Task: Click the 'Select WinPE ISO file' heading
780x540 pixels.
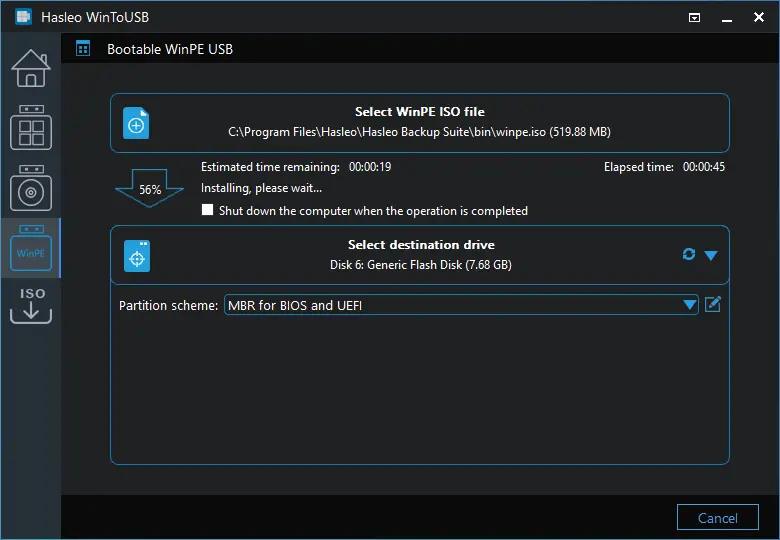Action: point(420,111)
